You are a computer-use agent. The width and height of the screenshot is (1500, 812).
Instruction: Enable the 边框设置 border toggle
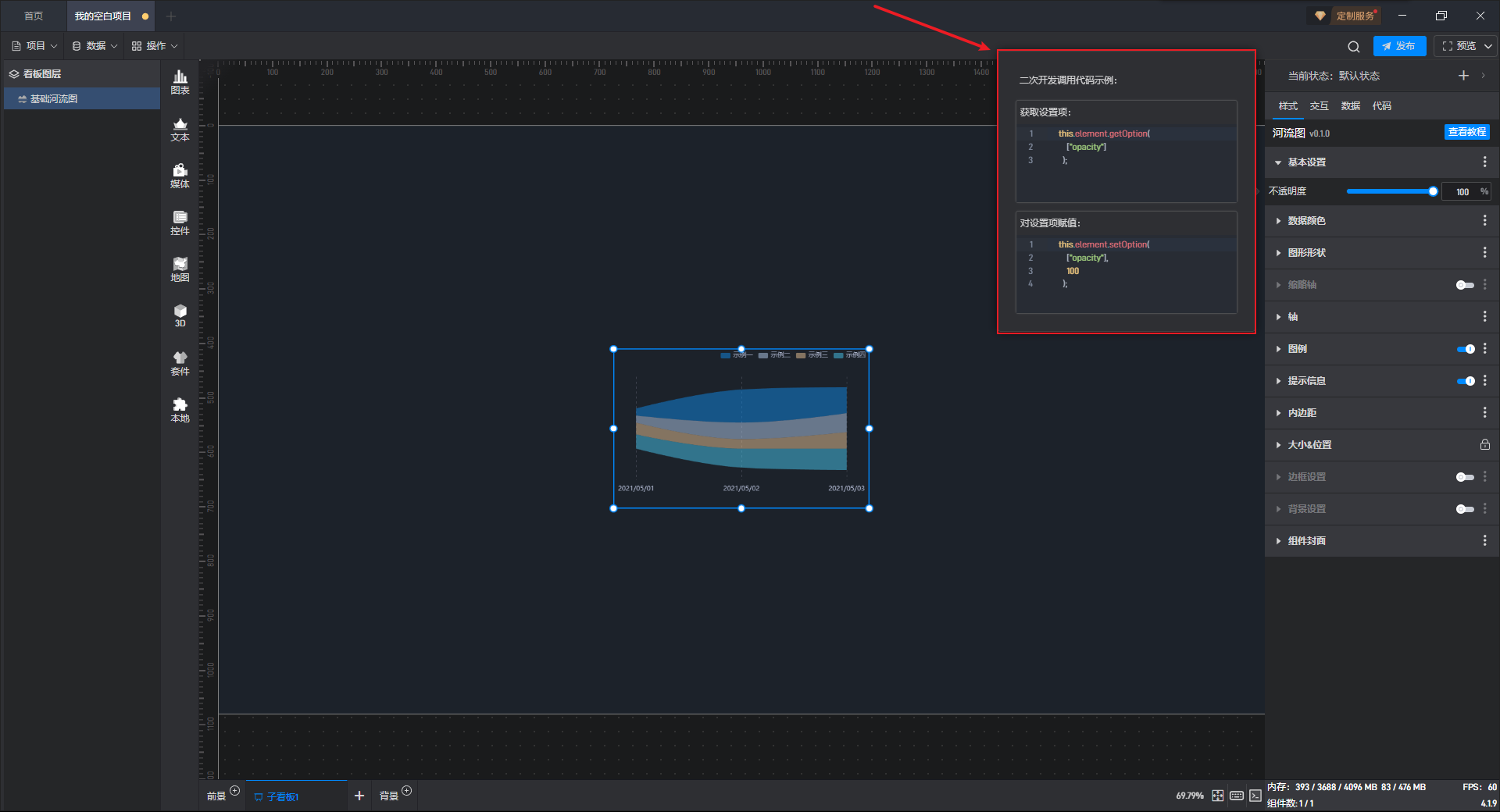(x=1465, y=477)
